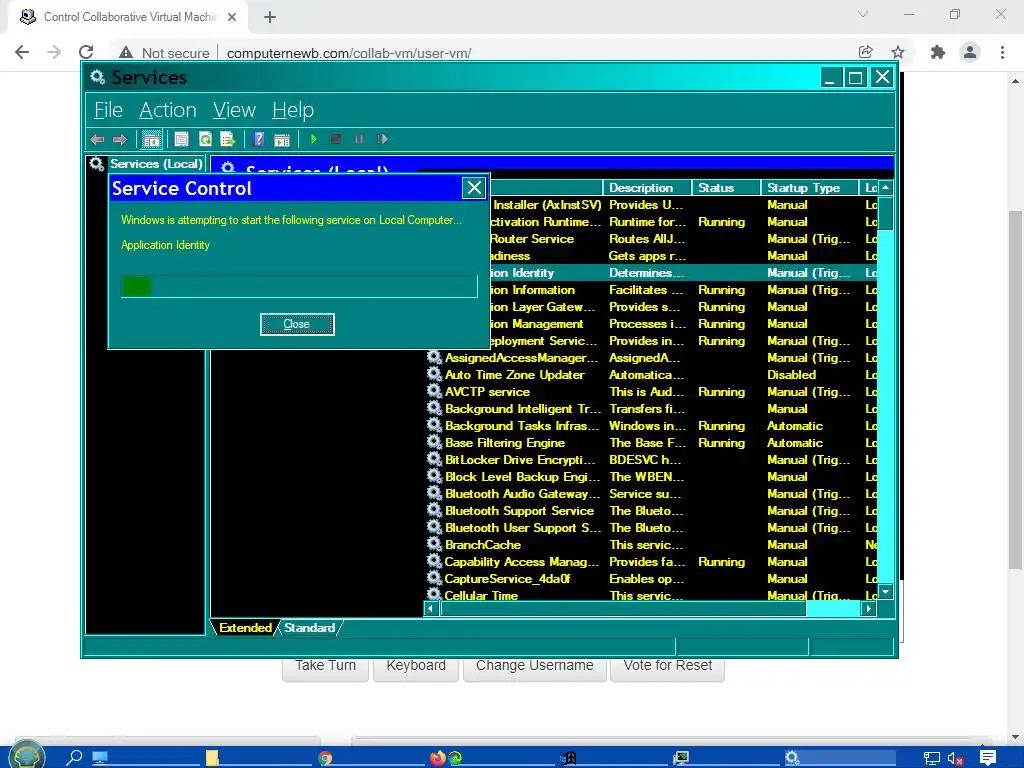Click the Service Control progress bar
1024x768 pixels.
click(x=299, y=286)
